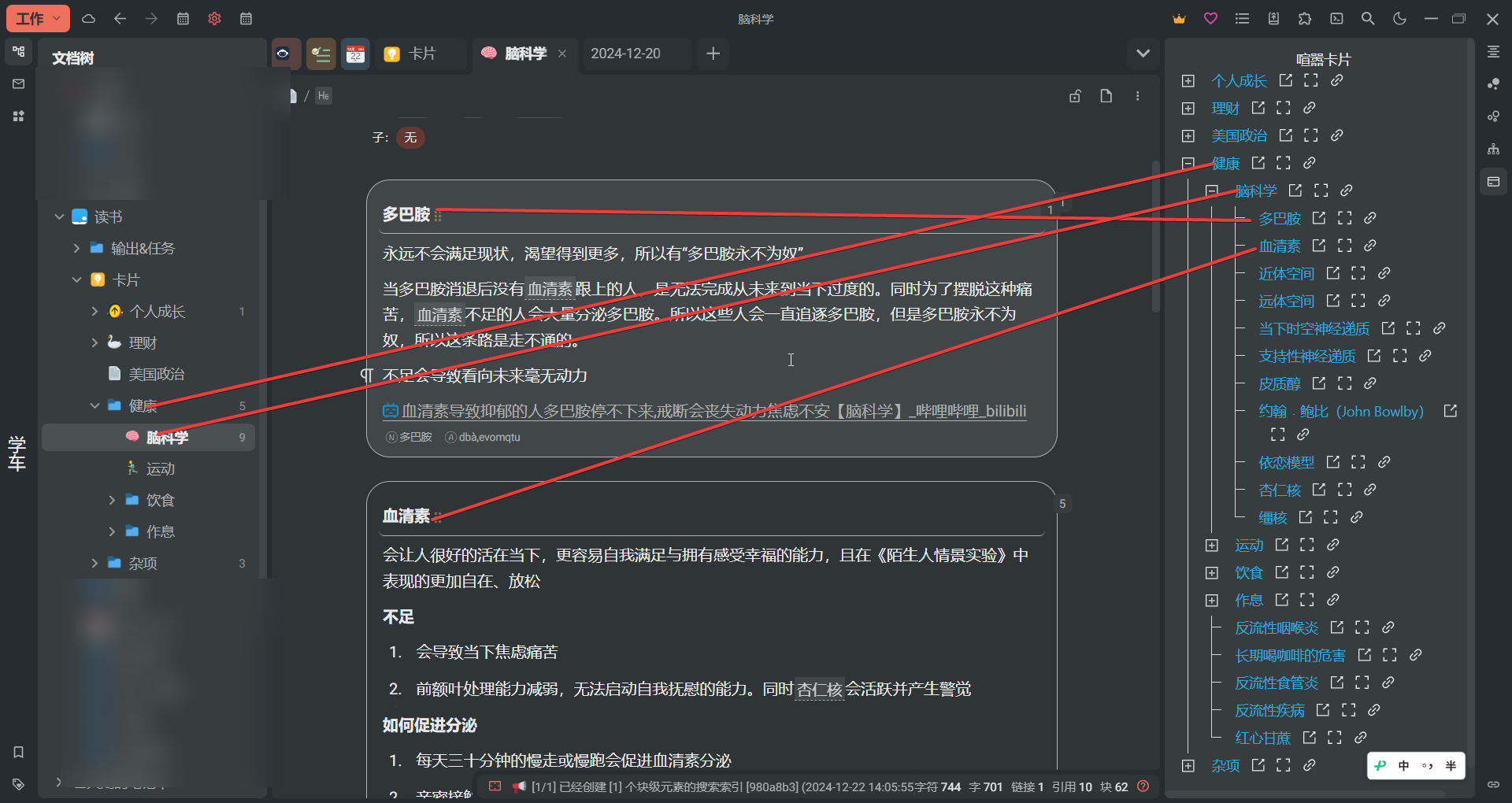Toggle the IME 中 language indicator

coord(1404,766)
